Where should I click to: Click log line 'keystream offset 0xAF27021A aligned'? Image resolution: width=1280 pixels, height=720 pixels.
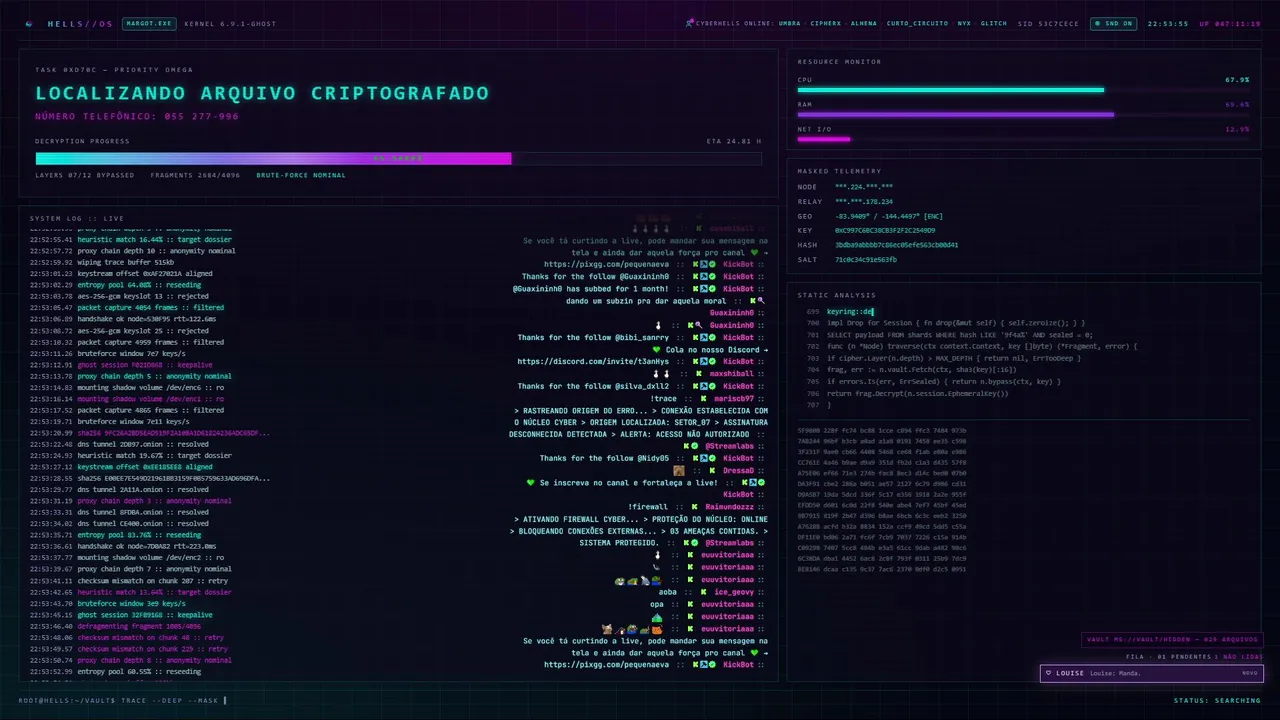(145, 273)
